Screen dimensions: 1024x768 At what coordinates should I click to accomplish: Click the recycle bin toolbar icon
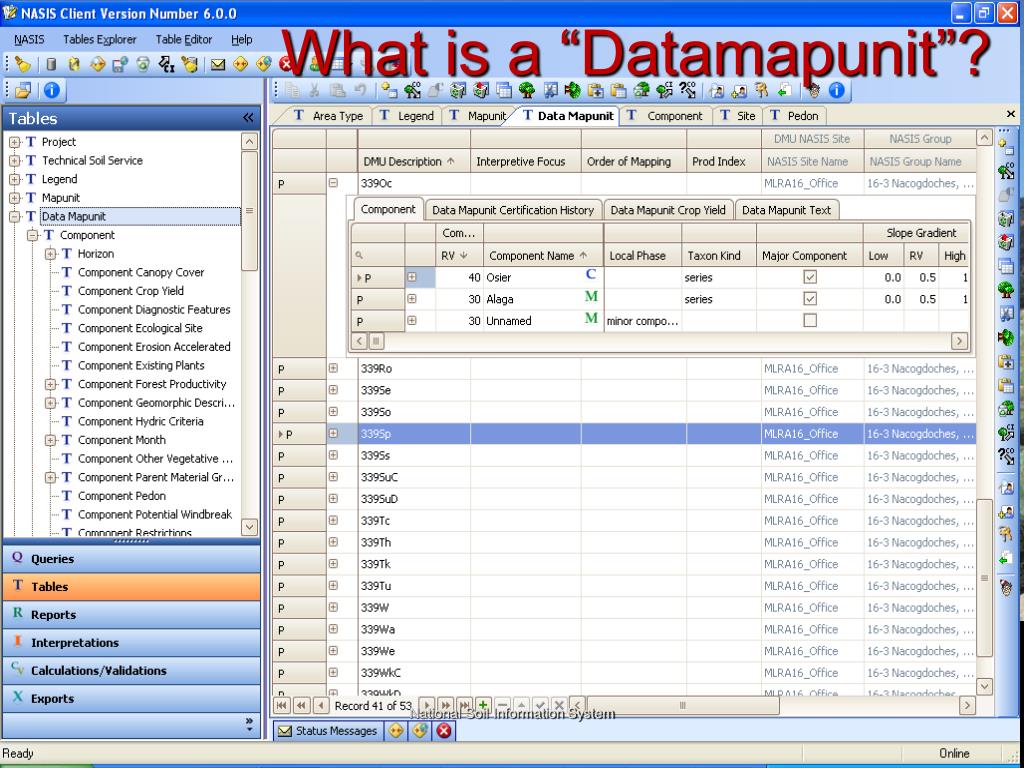[x=143, y=64]
